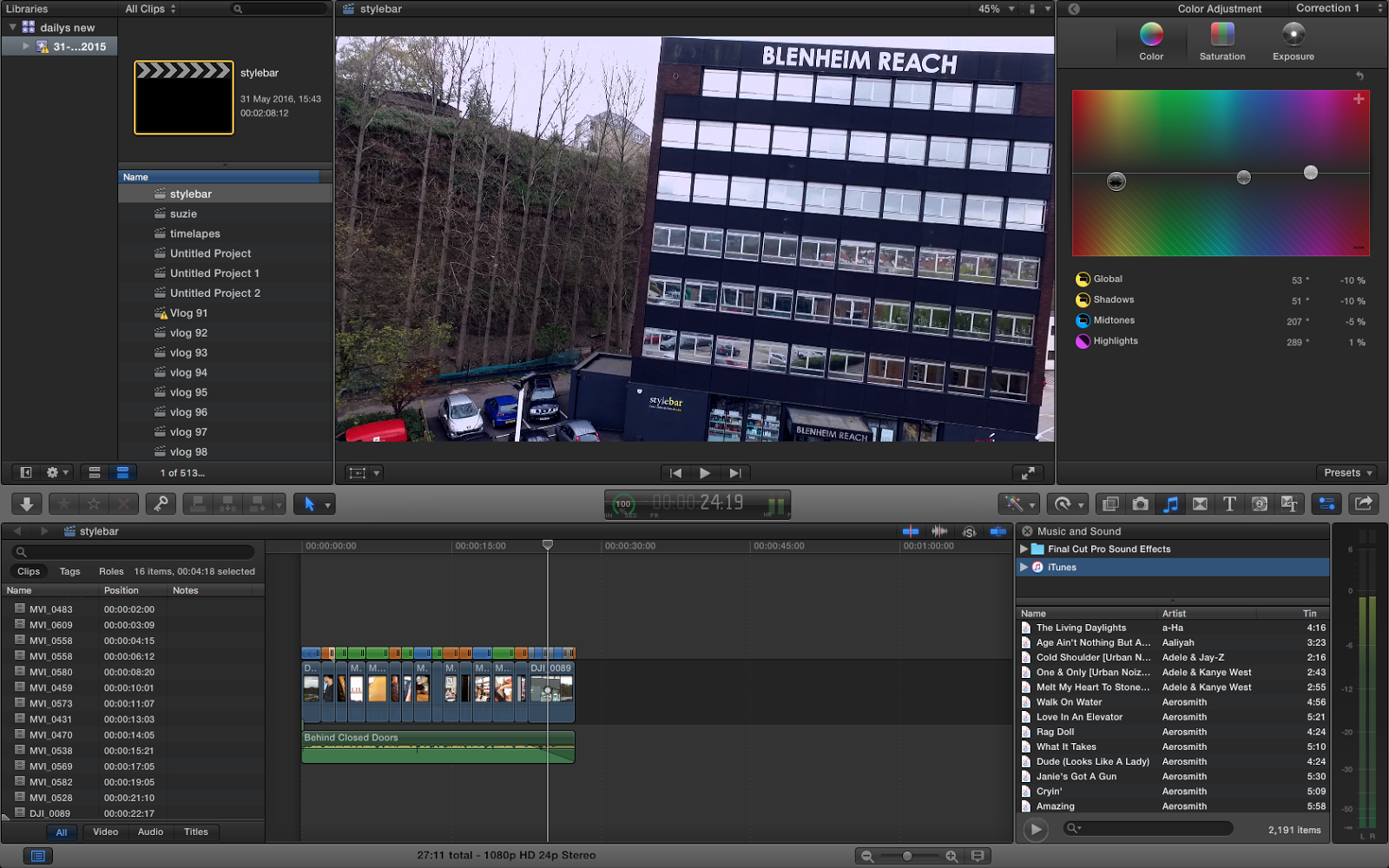
Task: Click the All filter button
Action: pos(62,832)
